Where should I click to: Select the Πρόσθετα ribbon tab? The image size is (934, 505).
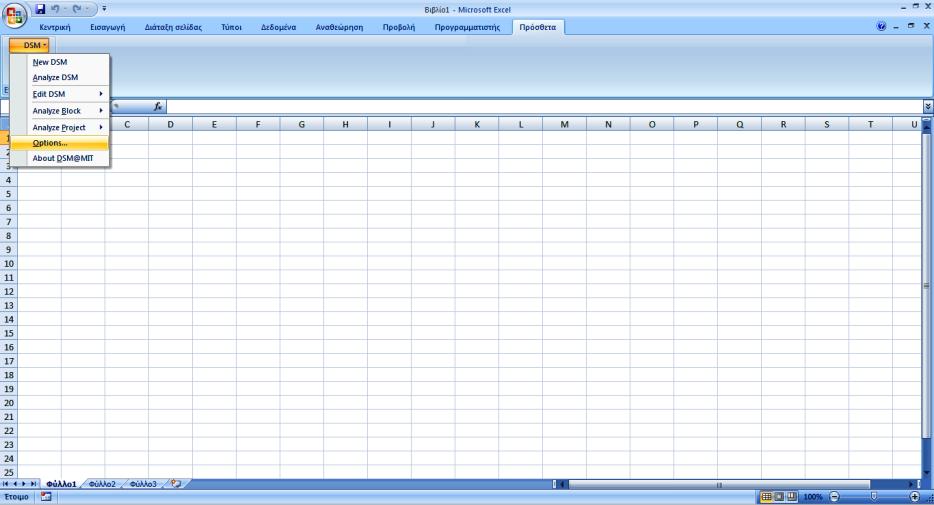pyautogui.click(x=537, y=27)
